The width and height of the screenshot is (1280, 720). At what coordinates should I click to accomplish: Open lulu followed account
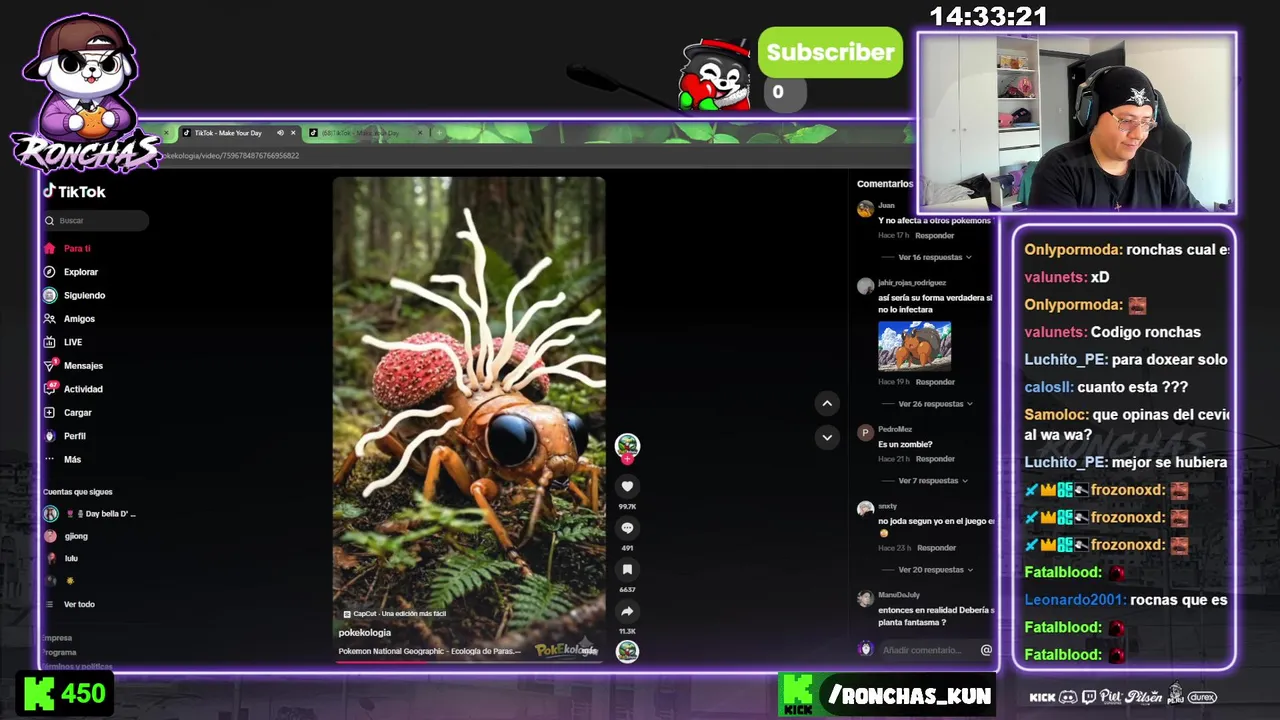tap(61, 558)
